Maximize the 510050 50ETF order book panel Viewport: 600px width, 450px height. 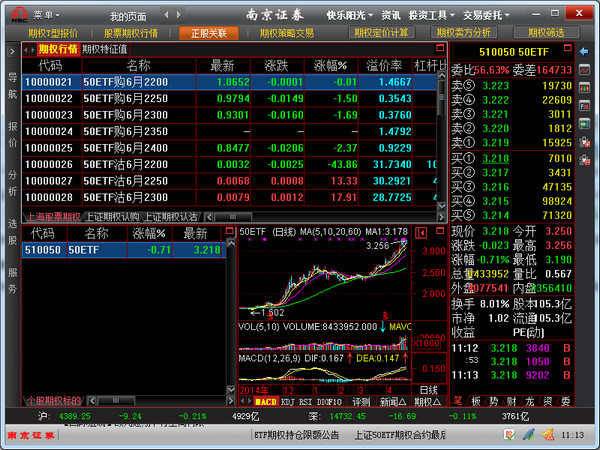tap(567, 48)
